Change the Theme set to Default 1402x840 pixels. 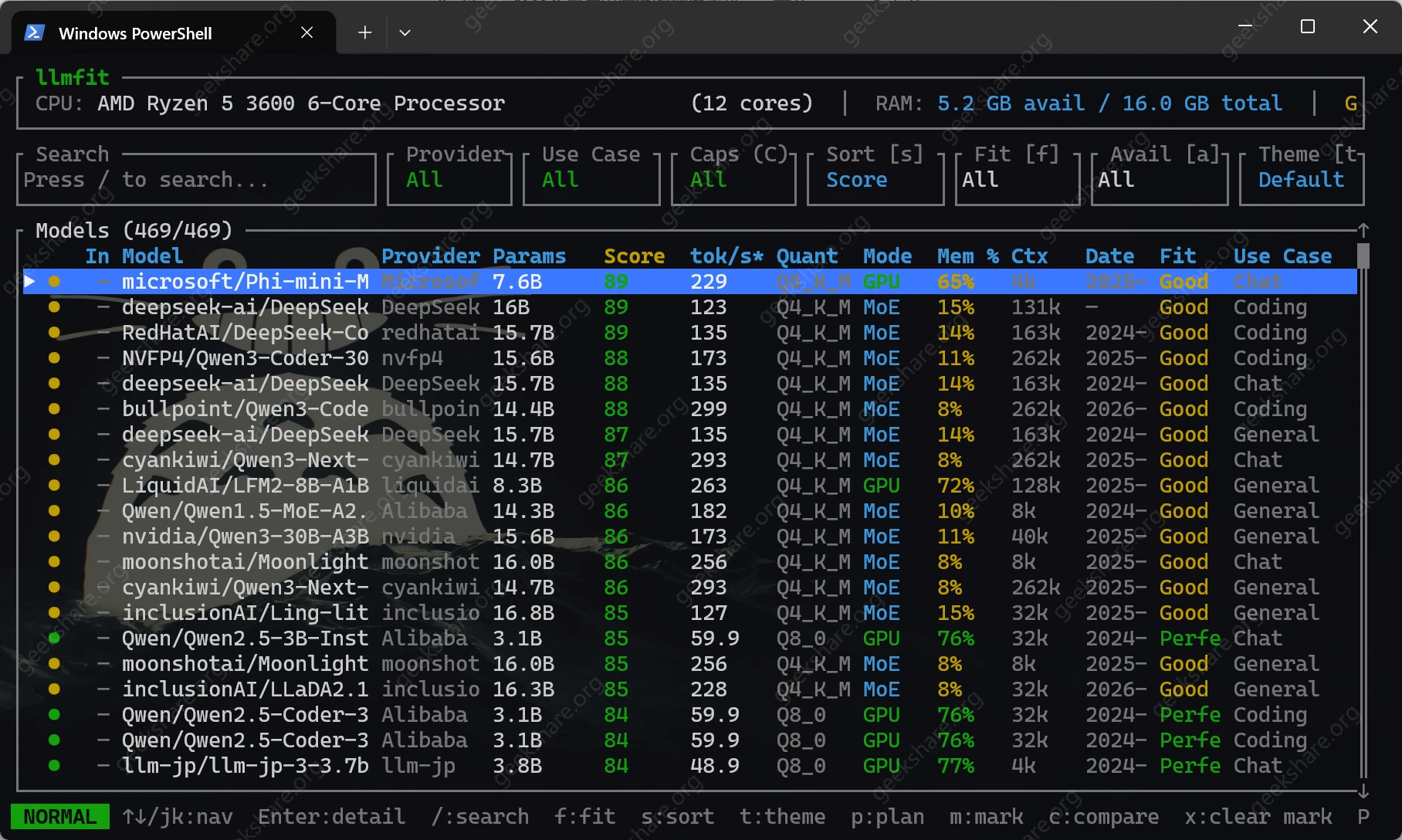coord(1302,179)
